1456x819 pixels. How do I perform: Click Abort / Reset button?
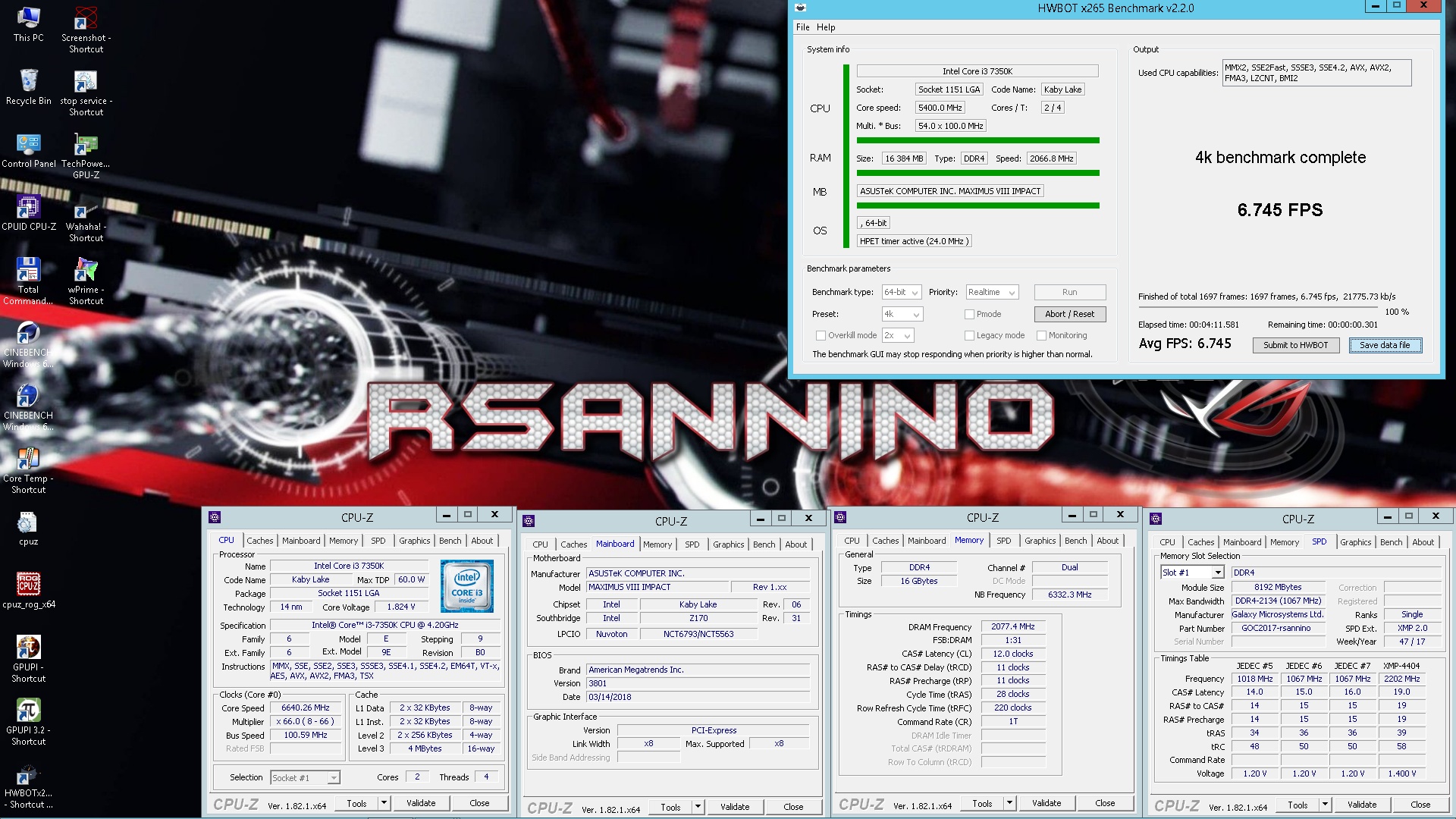click(x=1069, y=314)
